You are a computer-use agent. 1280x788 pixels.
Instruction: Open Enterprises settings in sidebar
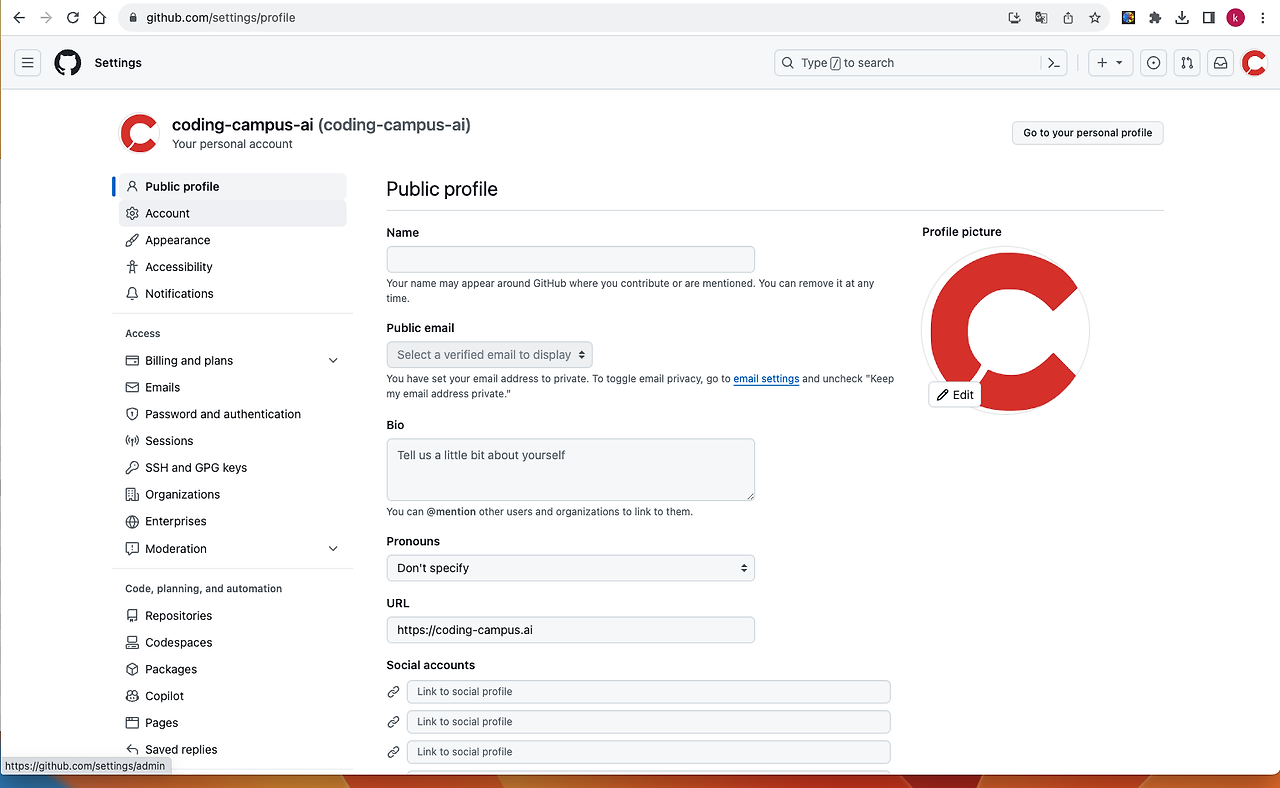pyautogui.click(x=233, y=522)
